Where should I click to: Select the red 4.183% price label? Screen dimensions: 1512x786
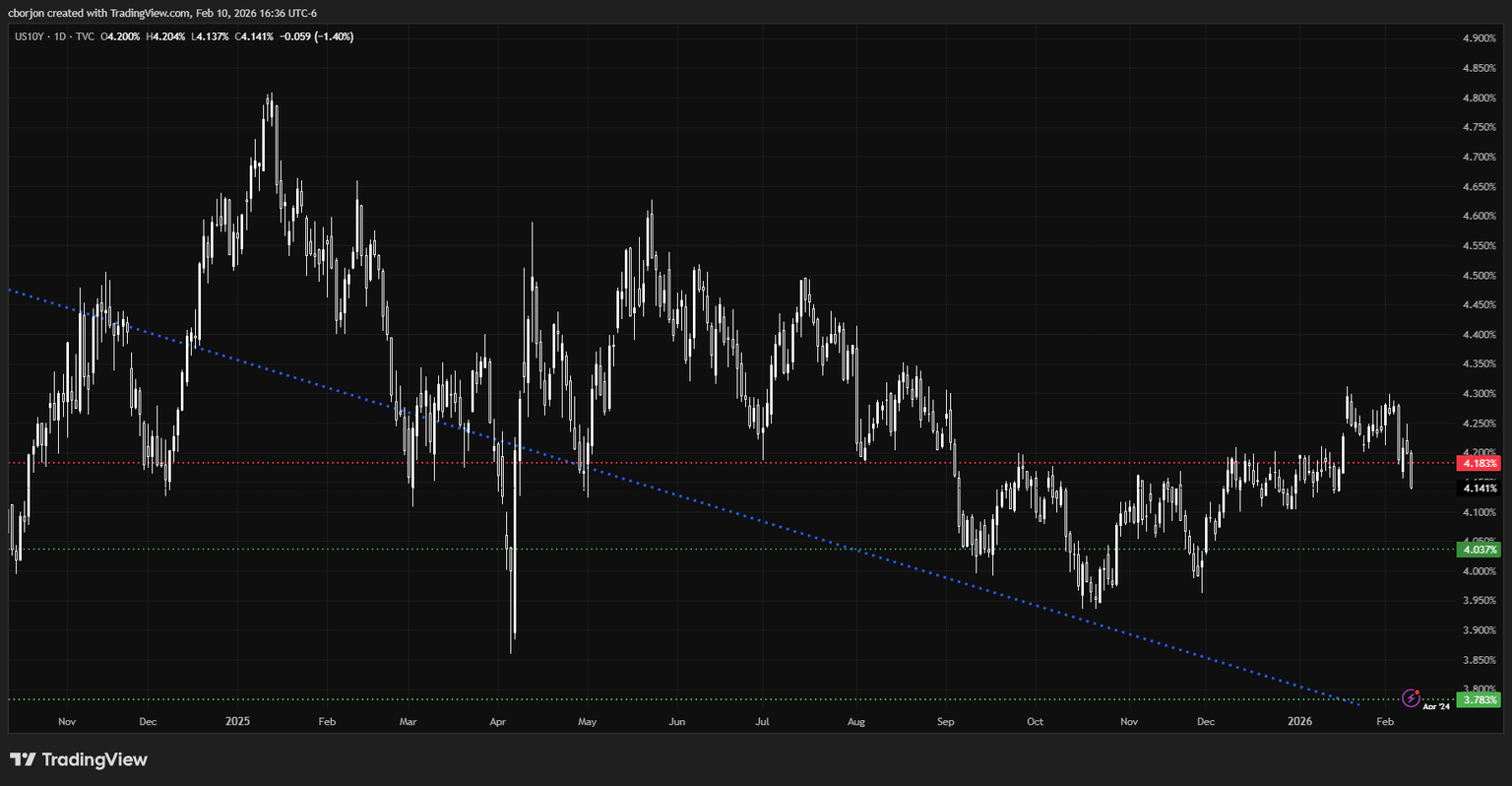pos(1480,463)
